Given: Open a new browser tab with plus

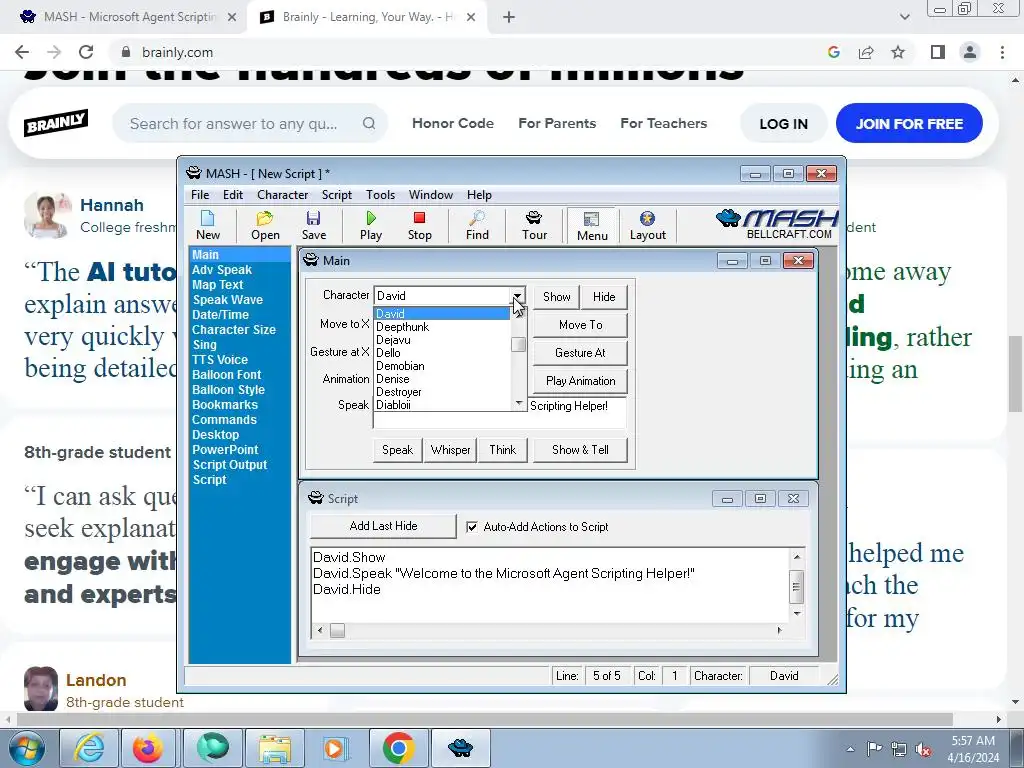Looking at the screenshot, I should [x=509, y=18].
